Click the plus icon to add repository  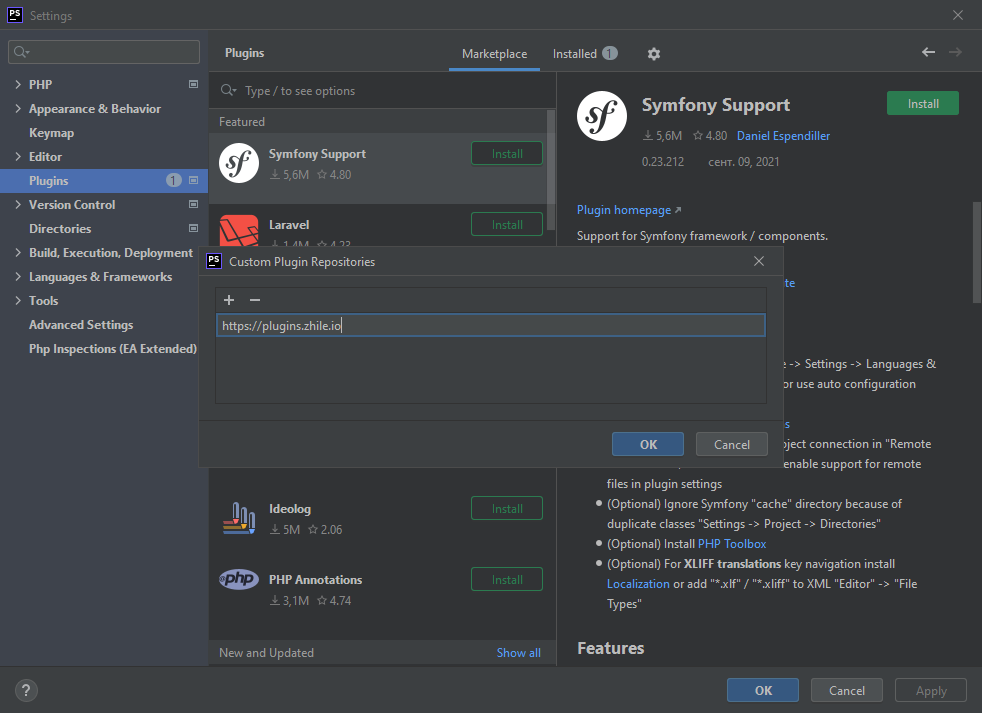pos(229,300)
